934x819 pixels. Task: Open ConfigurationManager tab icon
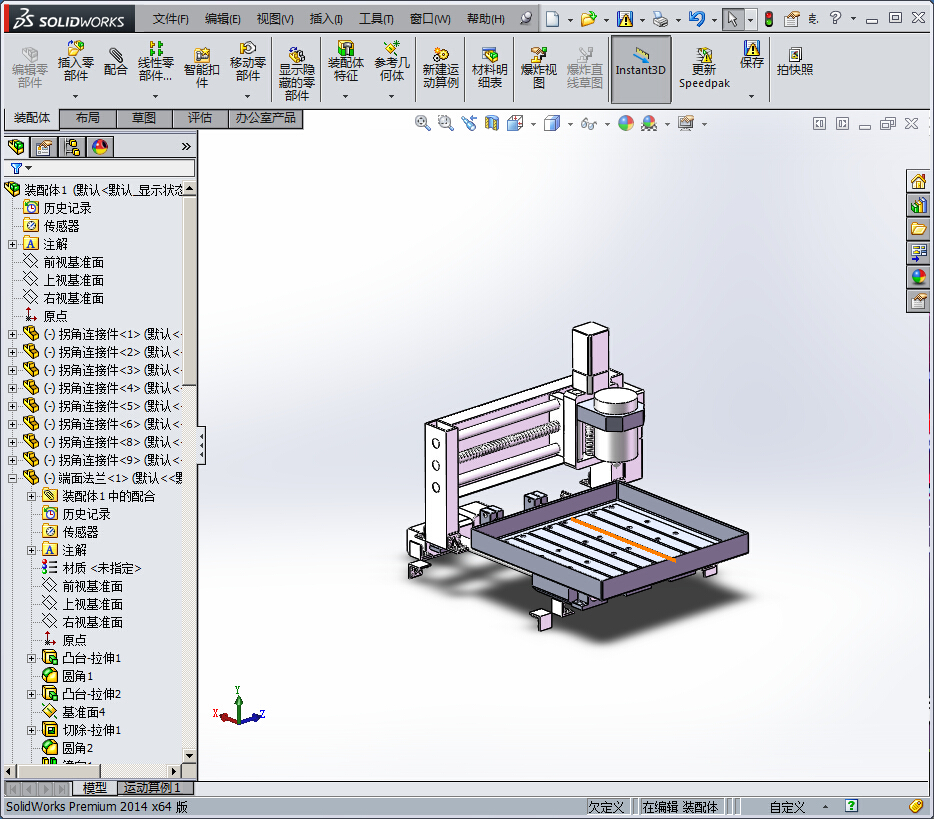pos(72,147)
